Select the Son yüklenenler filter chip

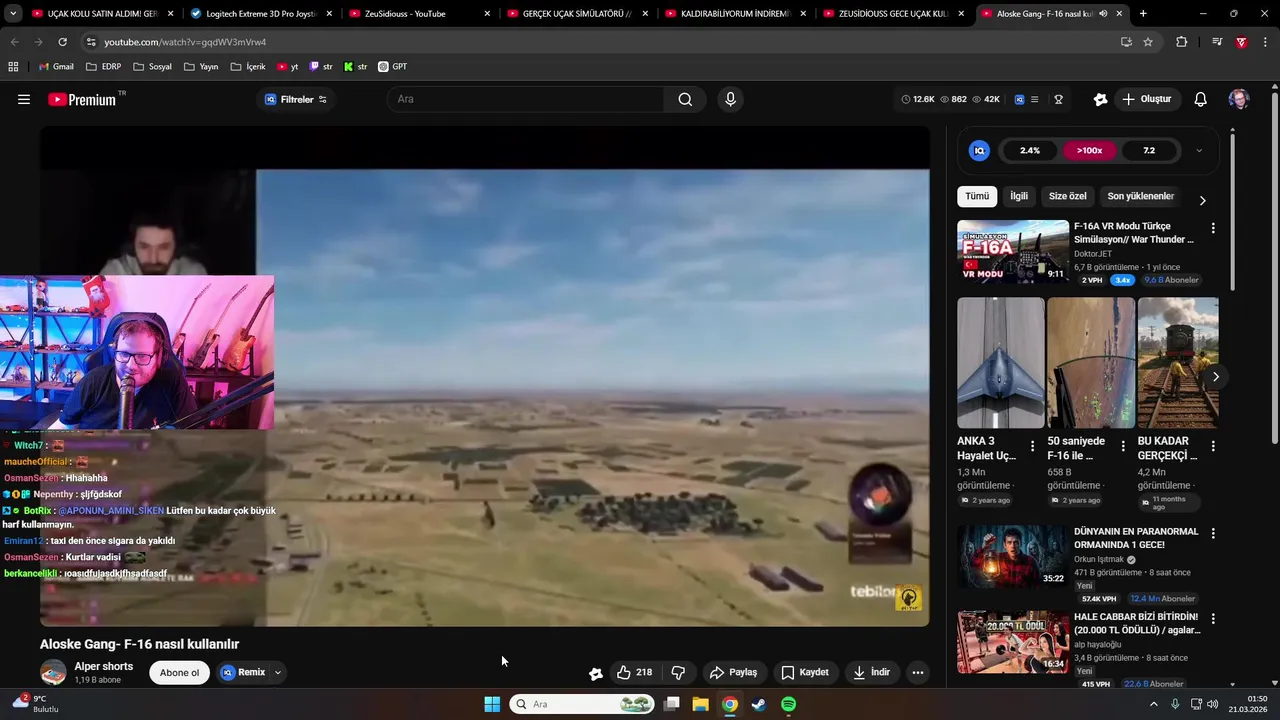[1140, 196]
